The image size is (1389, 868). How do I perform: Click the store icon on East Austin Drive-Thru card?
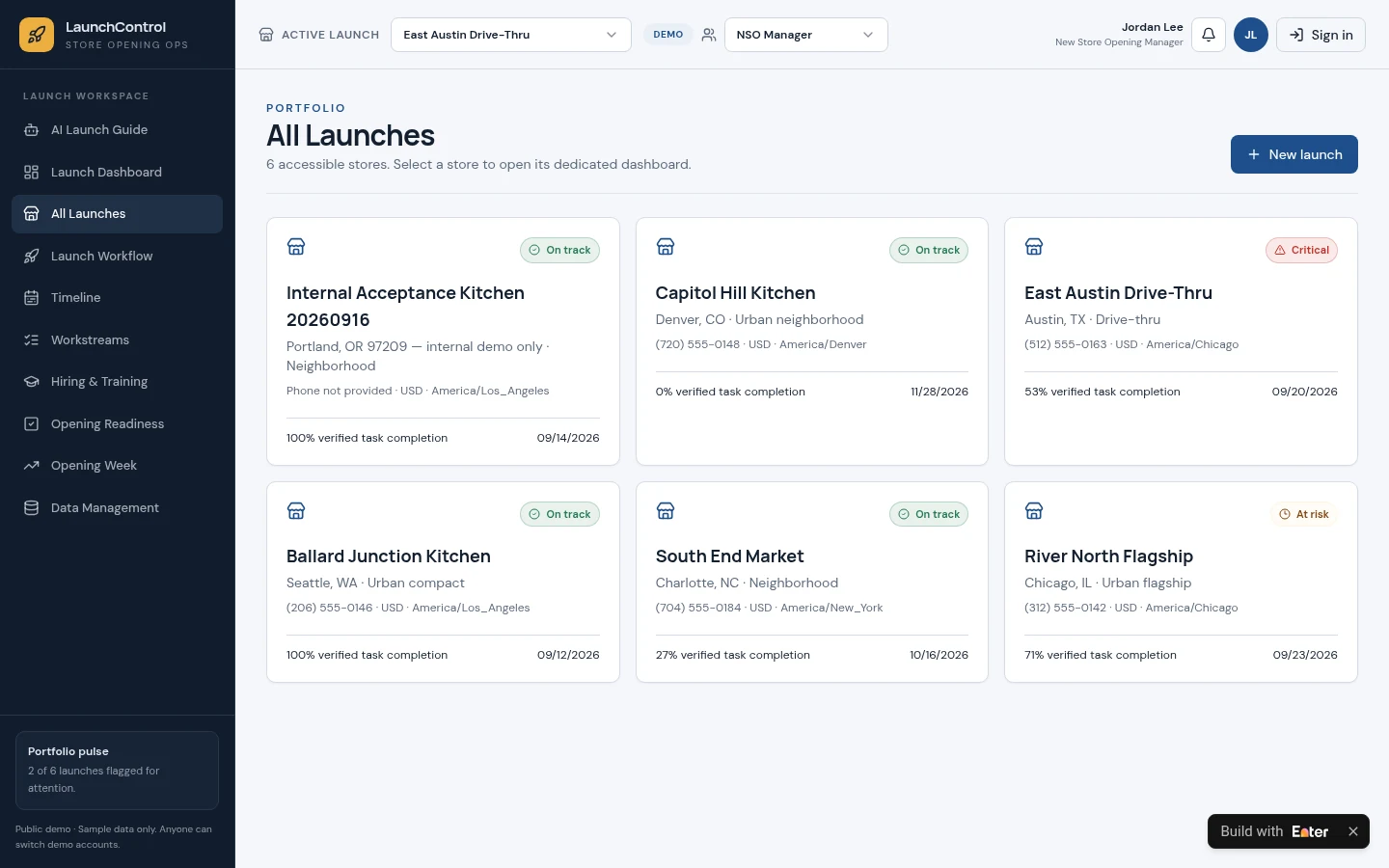pyautogui.click(x=1034, y=247)
